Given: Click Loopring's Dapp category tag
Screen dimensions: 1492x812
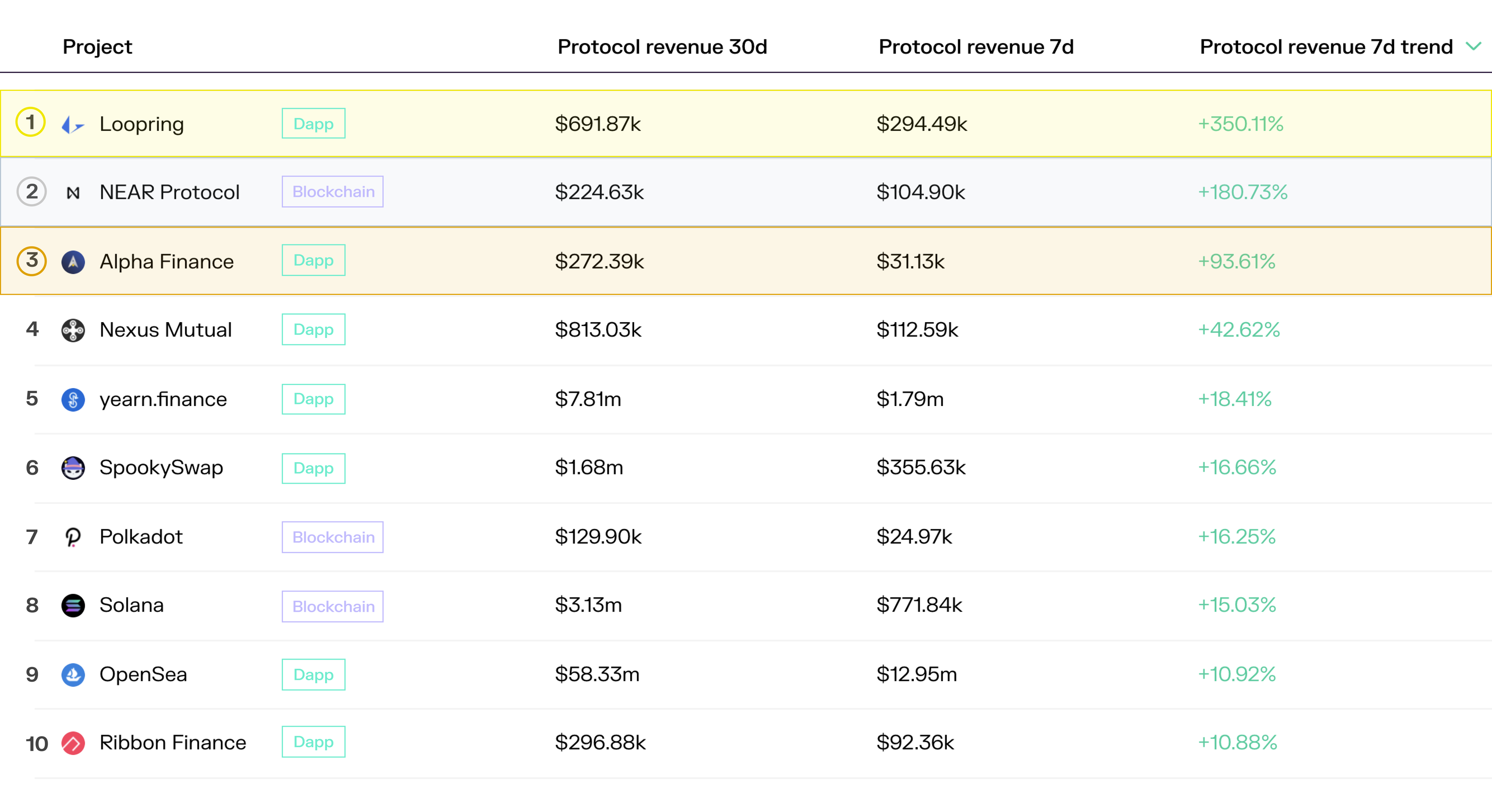Looking at the screenshot, I should click(x=313, y=124).
